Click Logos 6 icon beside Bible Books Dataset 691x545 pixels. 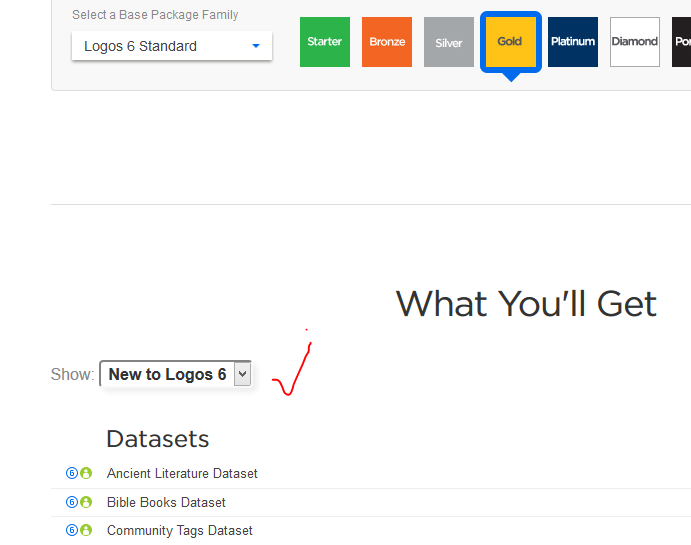72,502
